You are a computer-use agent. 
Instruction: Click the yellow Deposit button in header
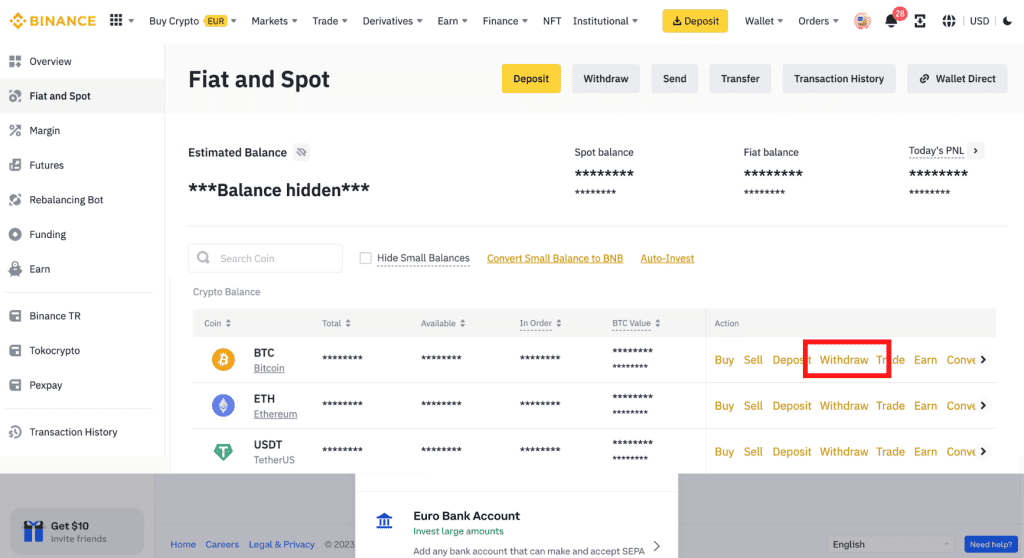click(695, 21)
